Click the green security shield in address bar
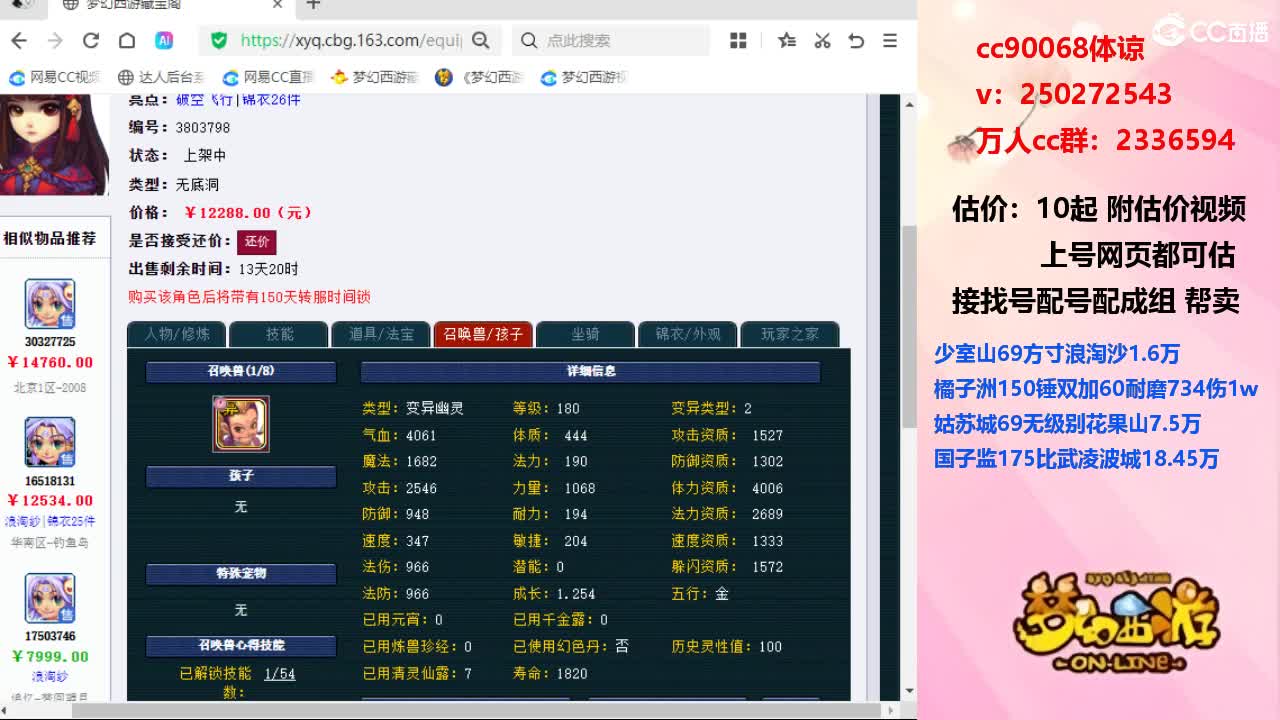The image size is (1280, 720). 218,41
